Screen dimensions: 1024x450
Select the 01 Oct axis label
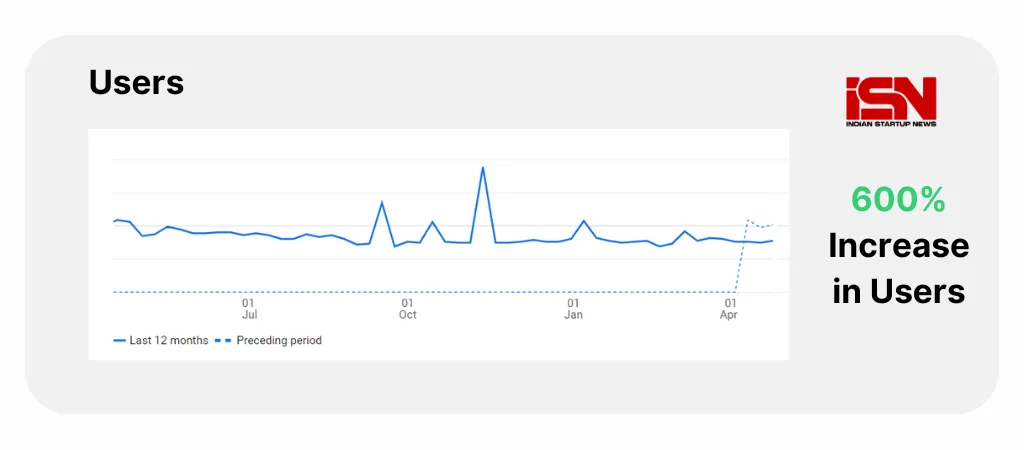pos(407,308)
